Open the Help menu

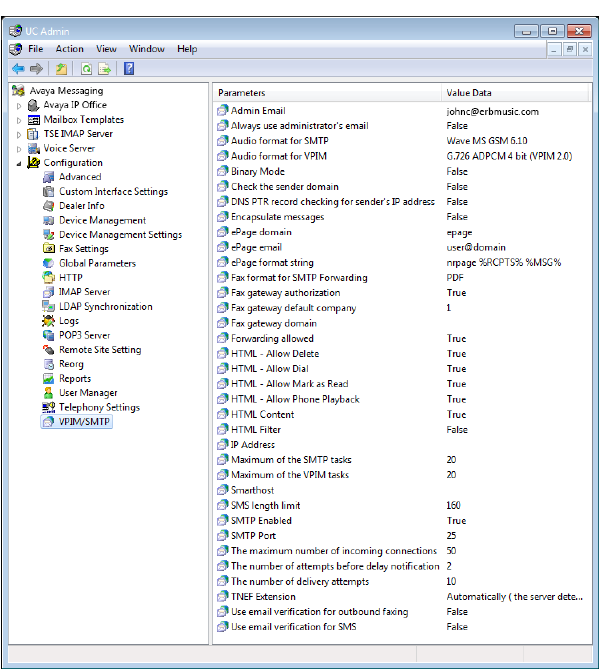(x=187, y=49)
